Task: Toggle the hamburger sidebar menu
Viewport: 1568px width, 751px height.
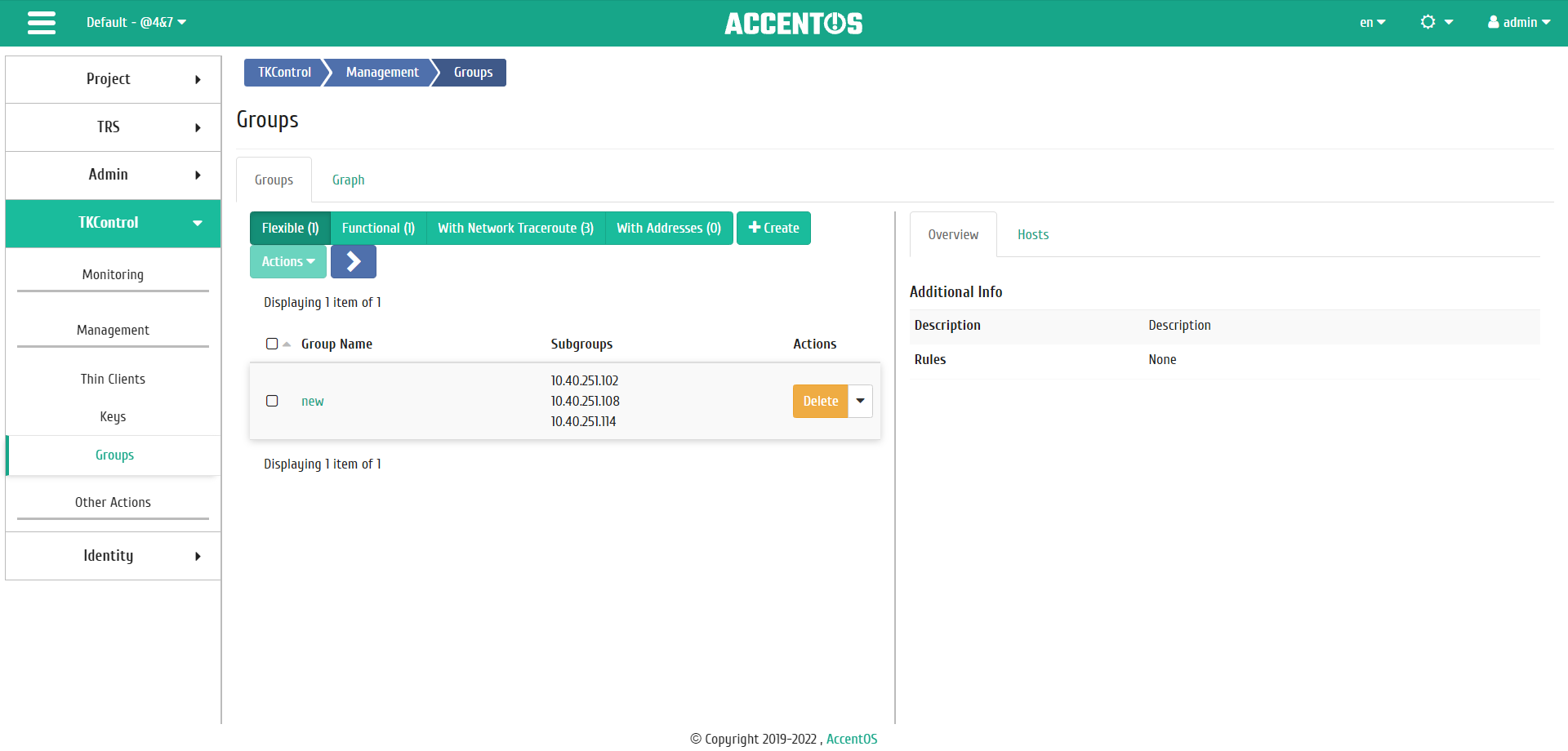Action: (42, 23)
